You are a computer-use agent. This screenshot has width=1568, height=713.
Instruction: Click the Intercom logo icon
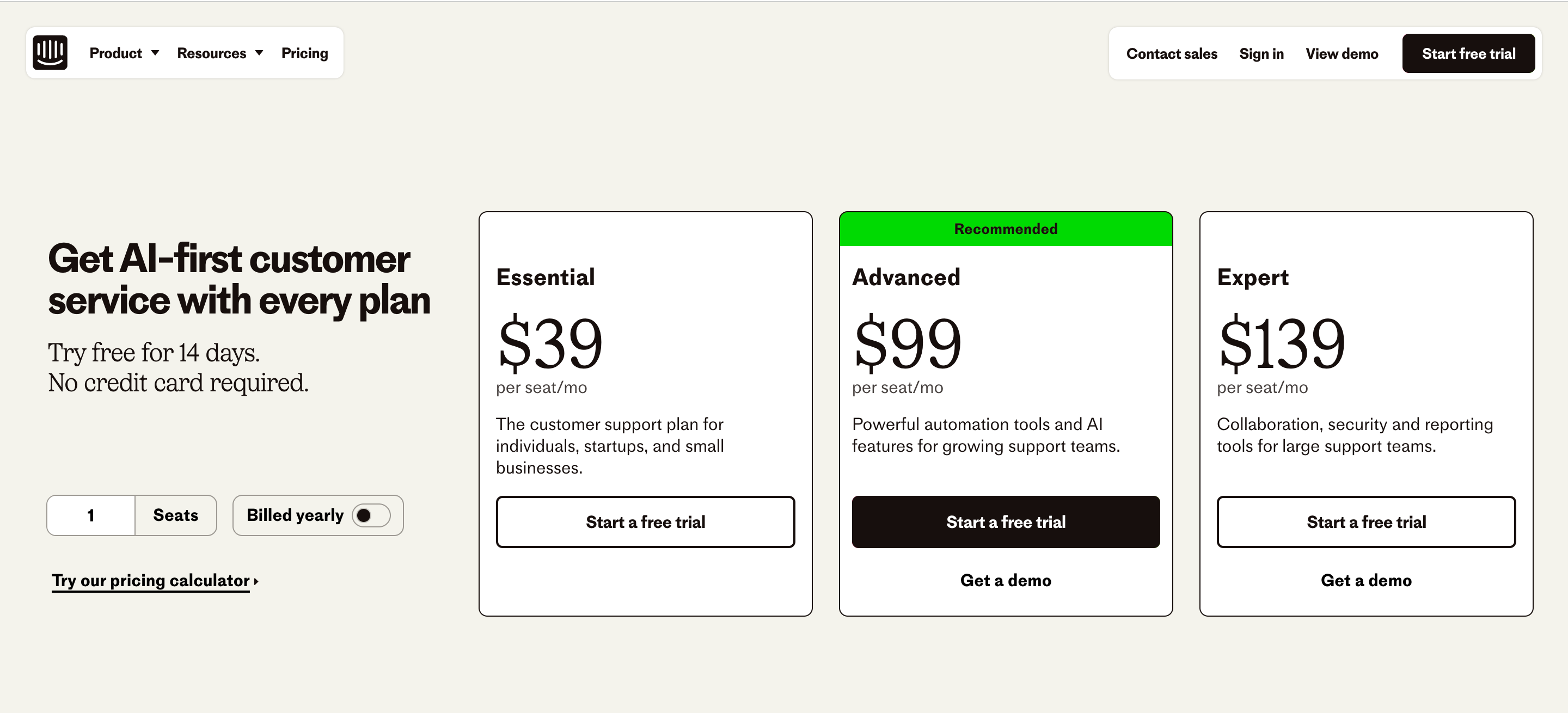(50, 53)
